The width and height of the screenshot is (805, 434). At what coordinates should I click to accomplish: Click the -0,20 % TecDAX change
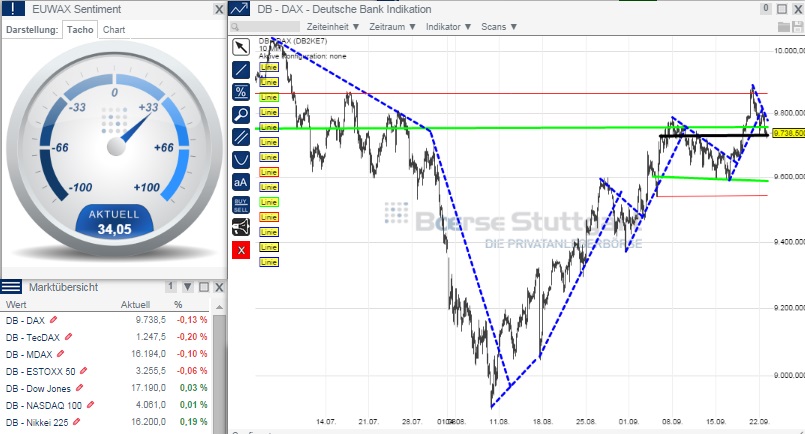click(192, 337)
